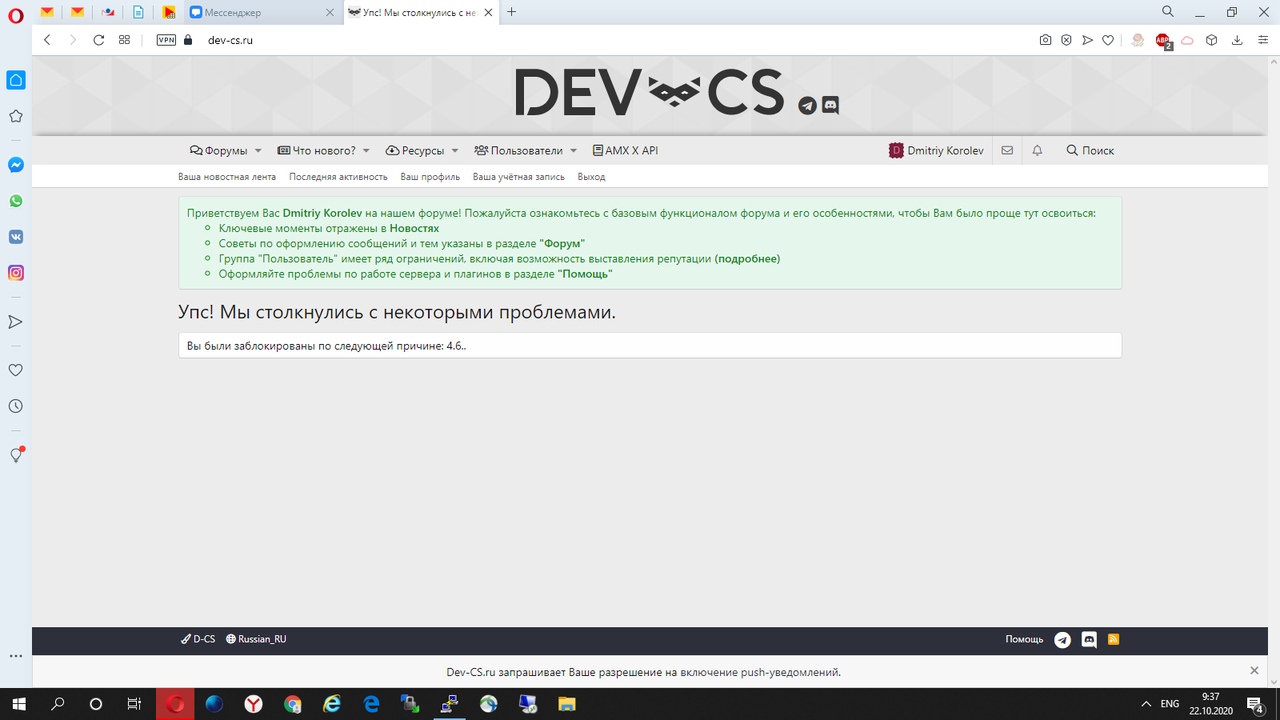Open the browser Downloads panel

coord(1237,40)
